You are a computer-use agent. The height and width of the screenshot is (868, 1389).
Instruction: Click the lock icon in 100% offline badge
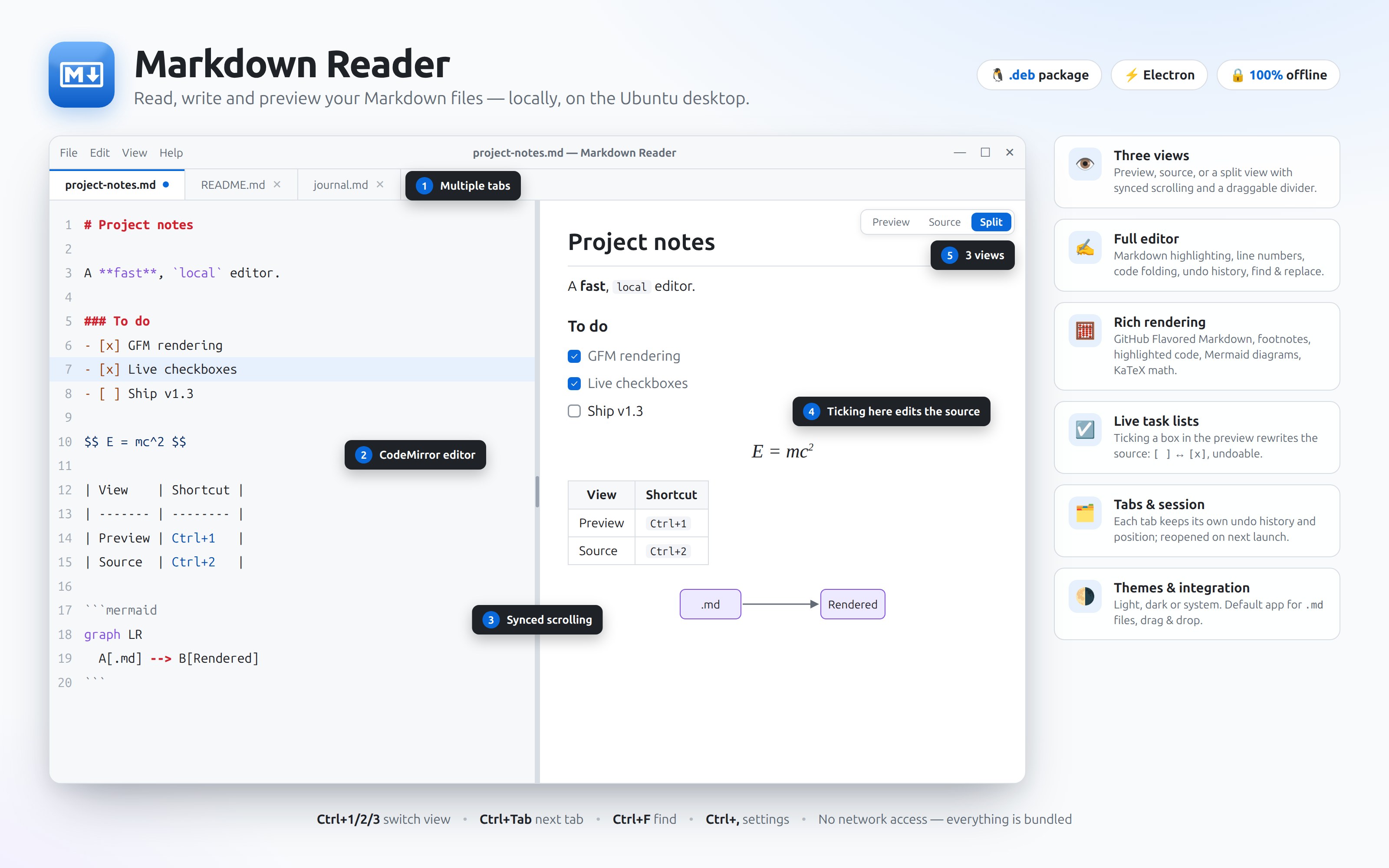(x=1238, y=75)
